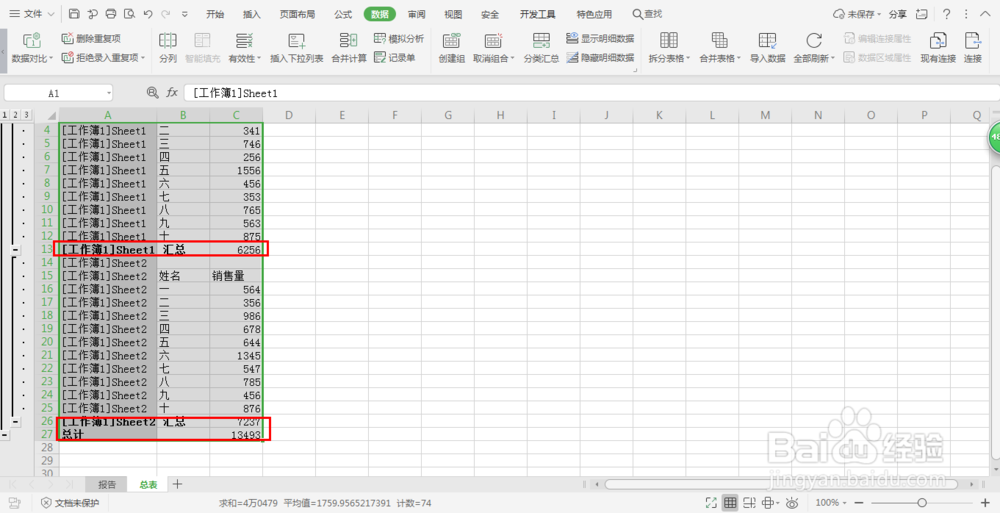
Task: Open the 有效性 data validation tool
Action: [x=244, y=48]
